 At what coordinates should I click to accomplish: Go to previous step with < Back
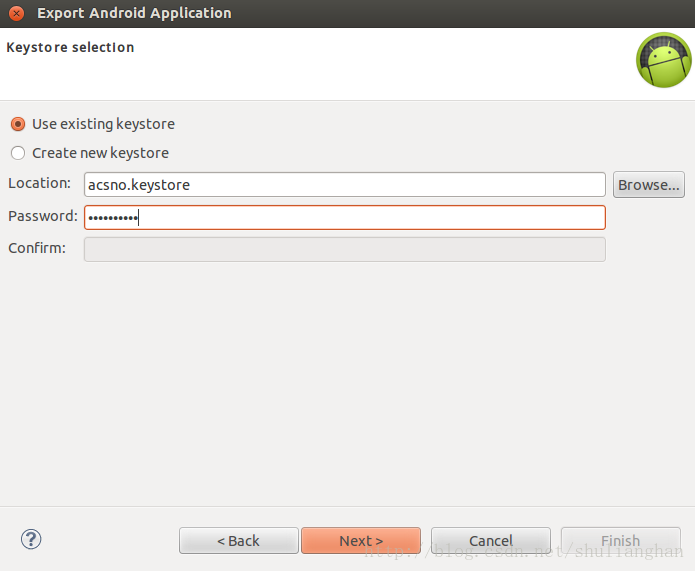(238, 540)
